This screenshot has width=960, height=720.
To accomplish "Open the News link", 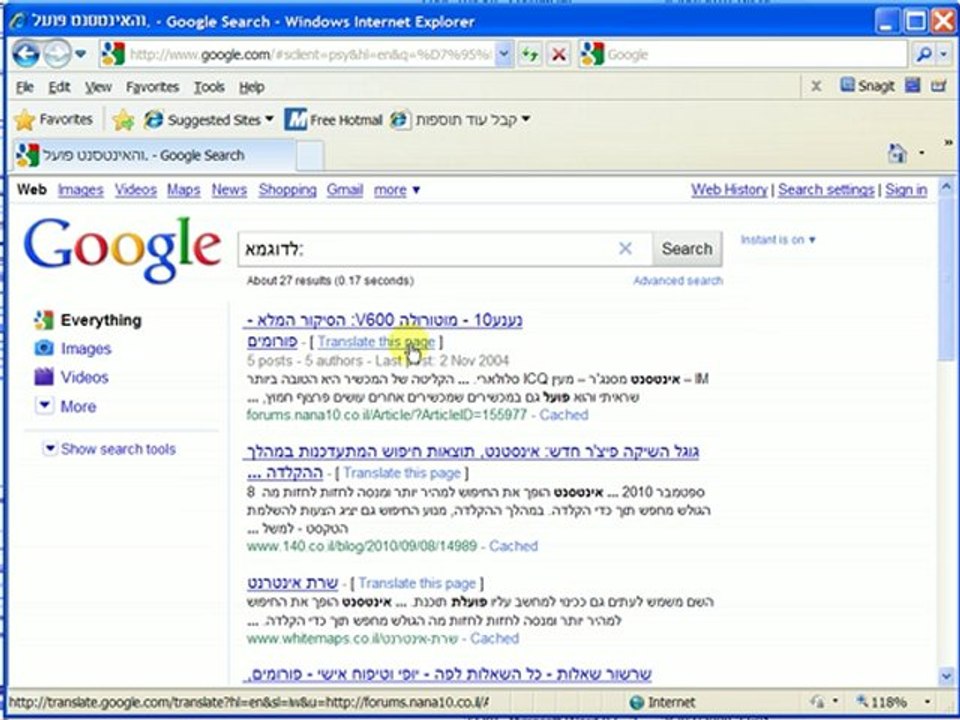I will click(x=229, y=190).
